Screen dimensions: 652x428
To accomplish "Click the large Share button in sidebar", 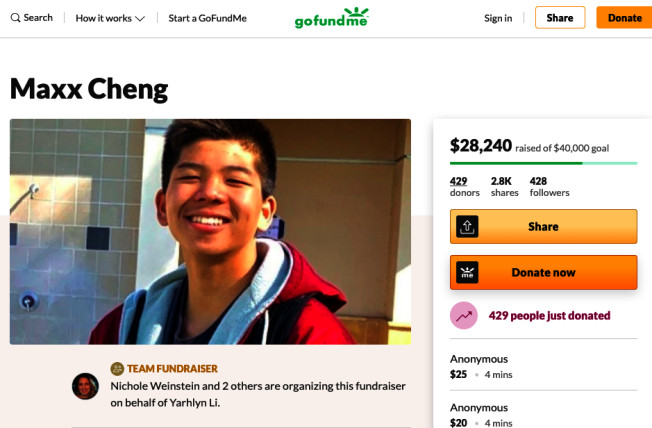I will [543, 227].
